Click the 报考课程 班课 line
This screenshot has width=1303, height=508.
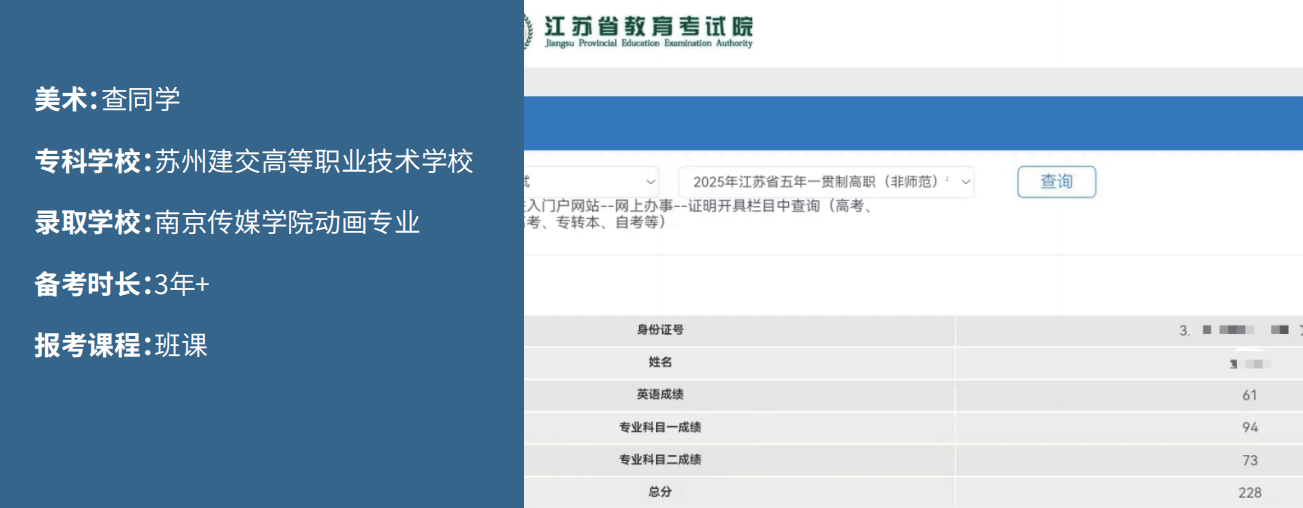pyautogui.click(x=121, y=346)
